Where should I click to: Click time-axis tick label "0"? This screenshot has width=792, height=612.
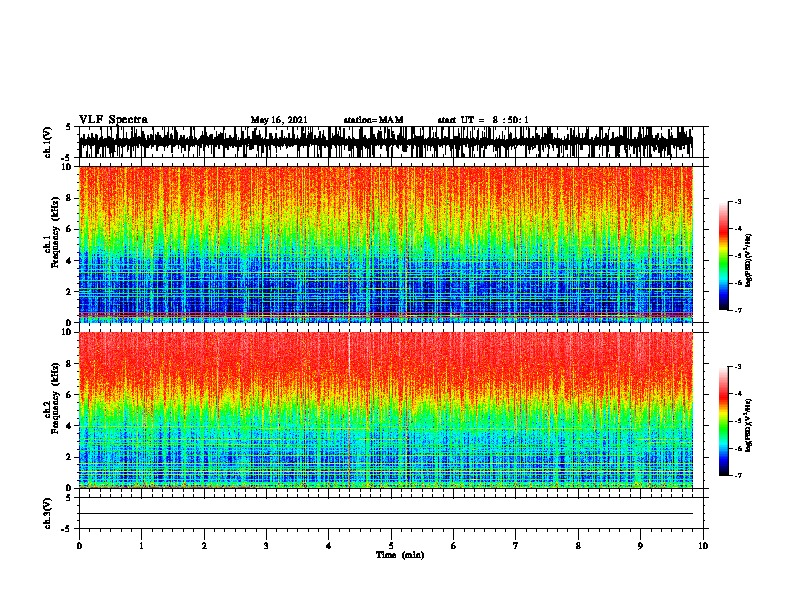(79, 546)
